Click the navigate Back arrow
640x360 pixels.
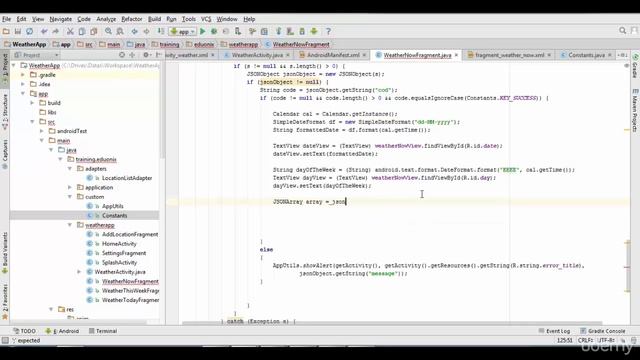click(134, 31)
